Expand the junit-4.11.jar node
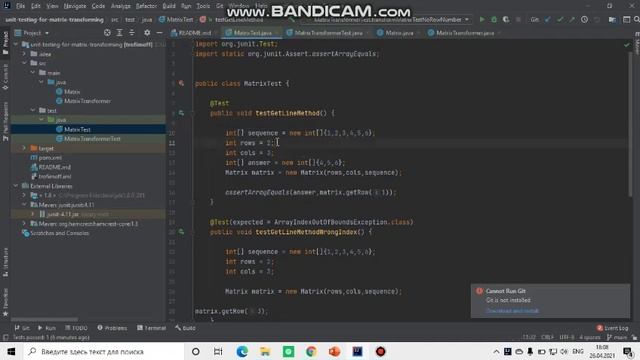The image size is (640, 360). pos(33,214)
